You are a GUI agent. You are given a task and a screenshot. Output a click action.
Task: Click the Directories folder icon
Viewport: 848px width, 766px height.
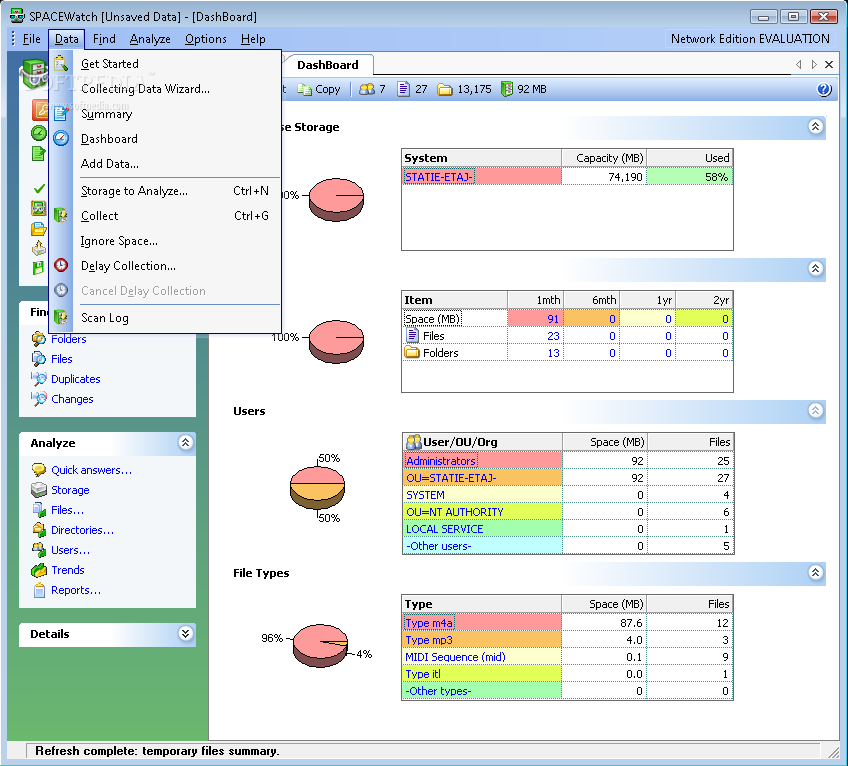[x=38, y=530]
